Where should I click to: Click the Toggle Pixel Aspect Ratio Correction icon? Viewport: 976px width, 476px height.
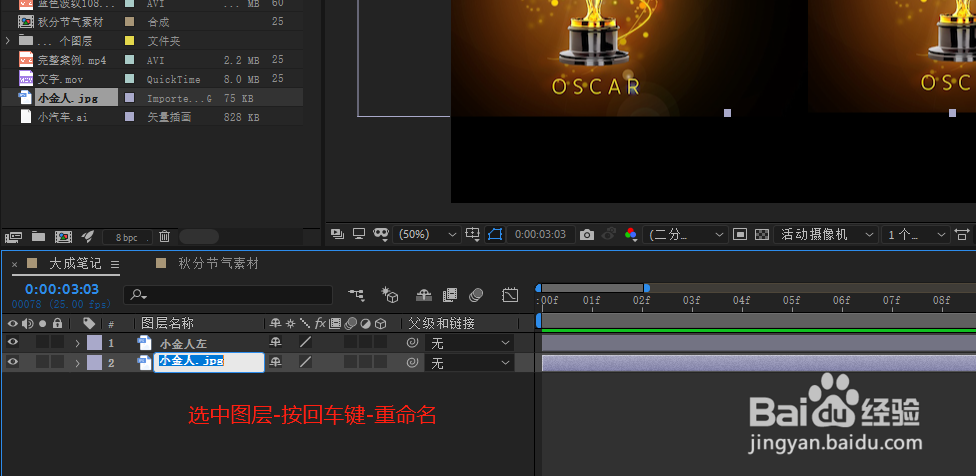pos(962,235)
